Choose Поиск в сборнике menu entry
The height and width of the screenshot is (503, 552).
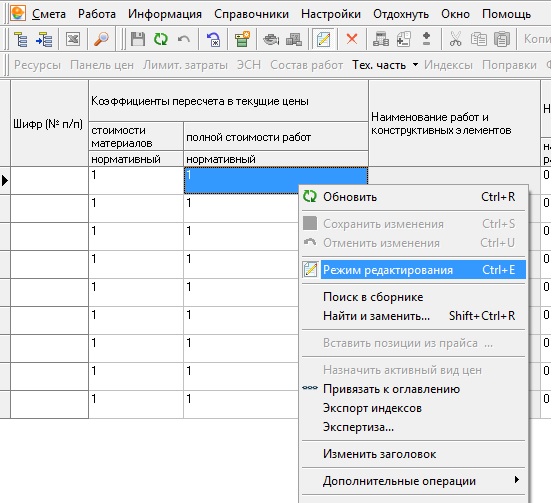coord(414,297)
